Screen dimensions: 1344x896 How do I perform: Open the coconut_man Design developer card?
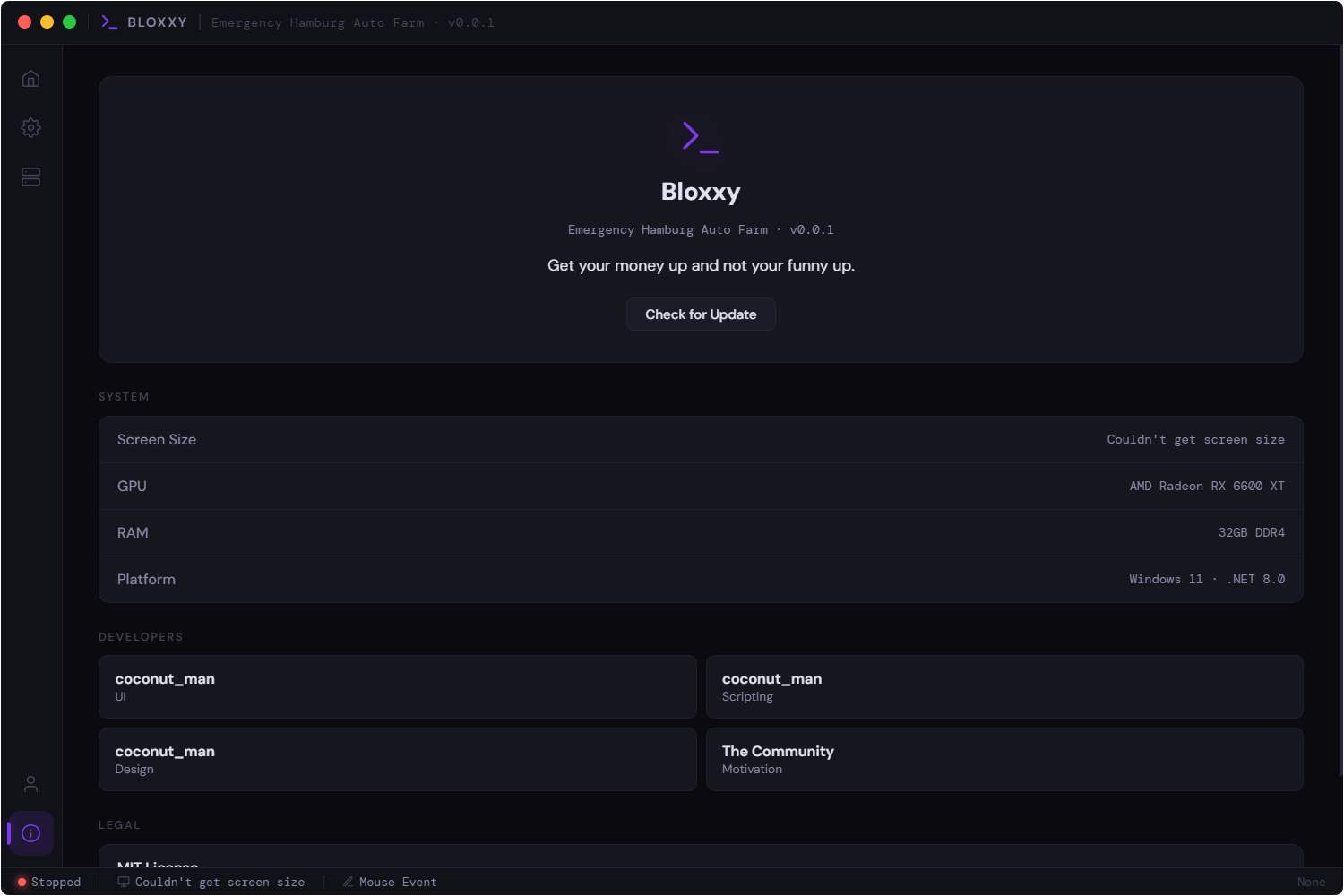(397, 760)
